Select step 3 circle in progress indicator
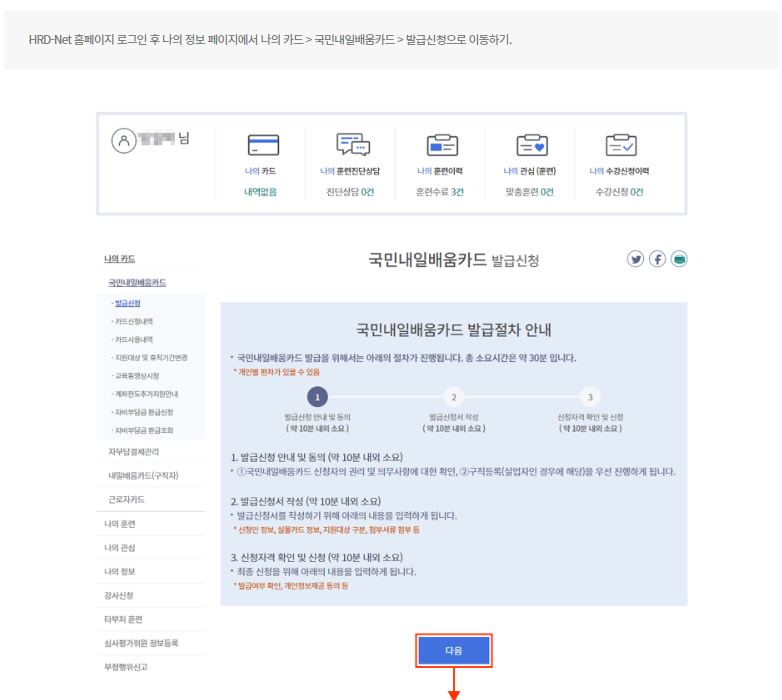 click(590, 397)
